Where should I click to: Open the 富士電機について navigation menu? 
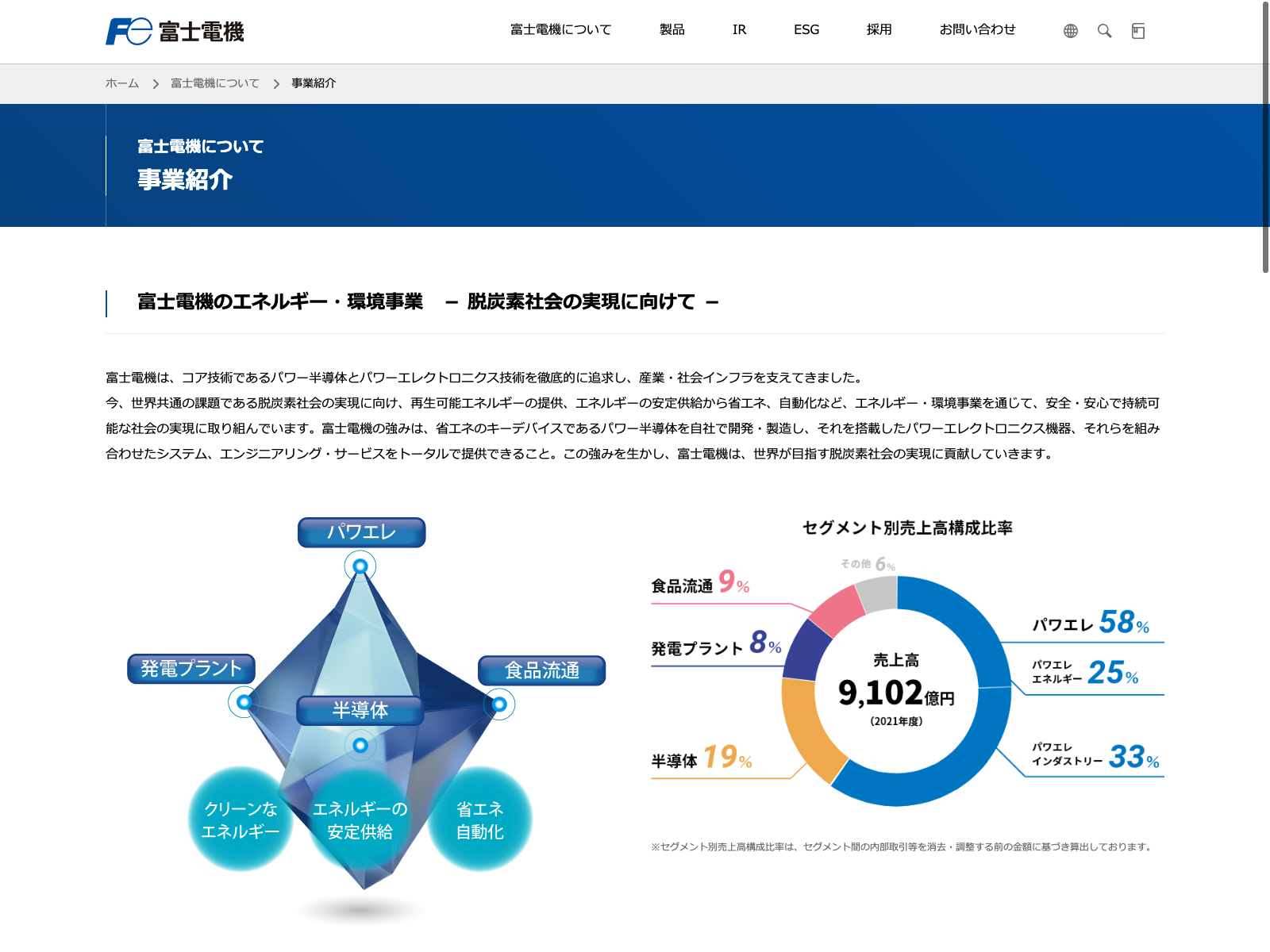point(560,30)
